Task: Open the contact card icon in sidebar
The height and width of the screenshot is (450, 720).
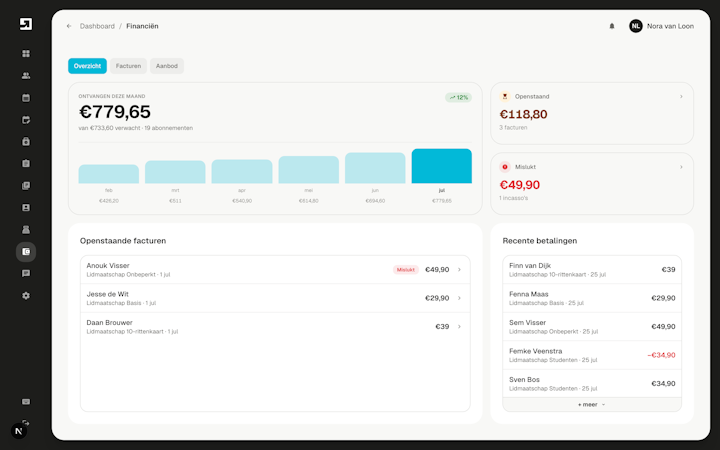Action: click(x=26, y=208)
